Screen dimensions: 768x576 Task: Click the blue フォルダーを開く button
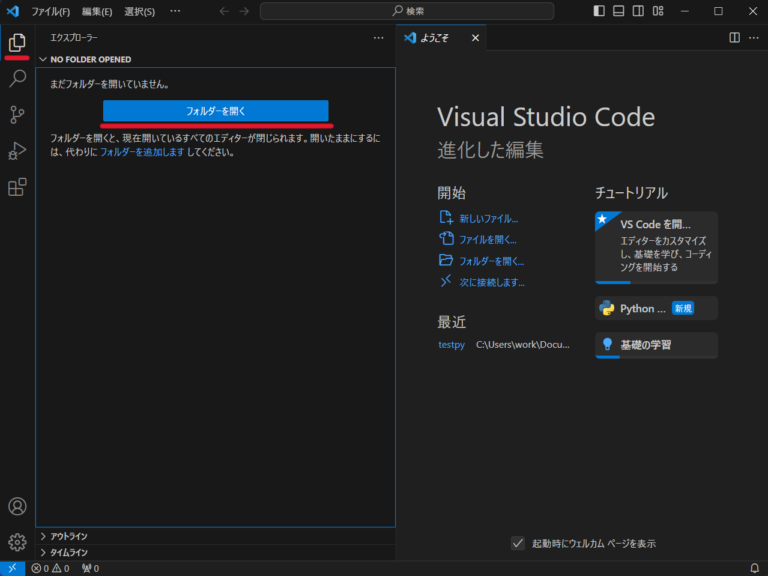216,111
